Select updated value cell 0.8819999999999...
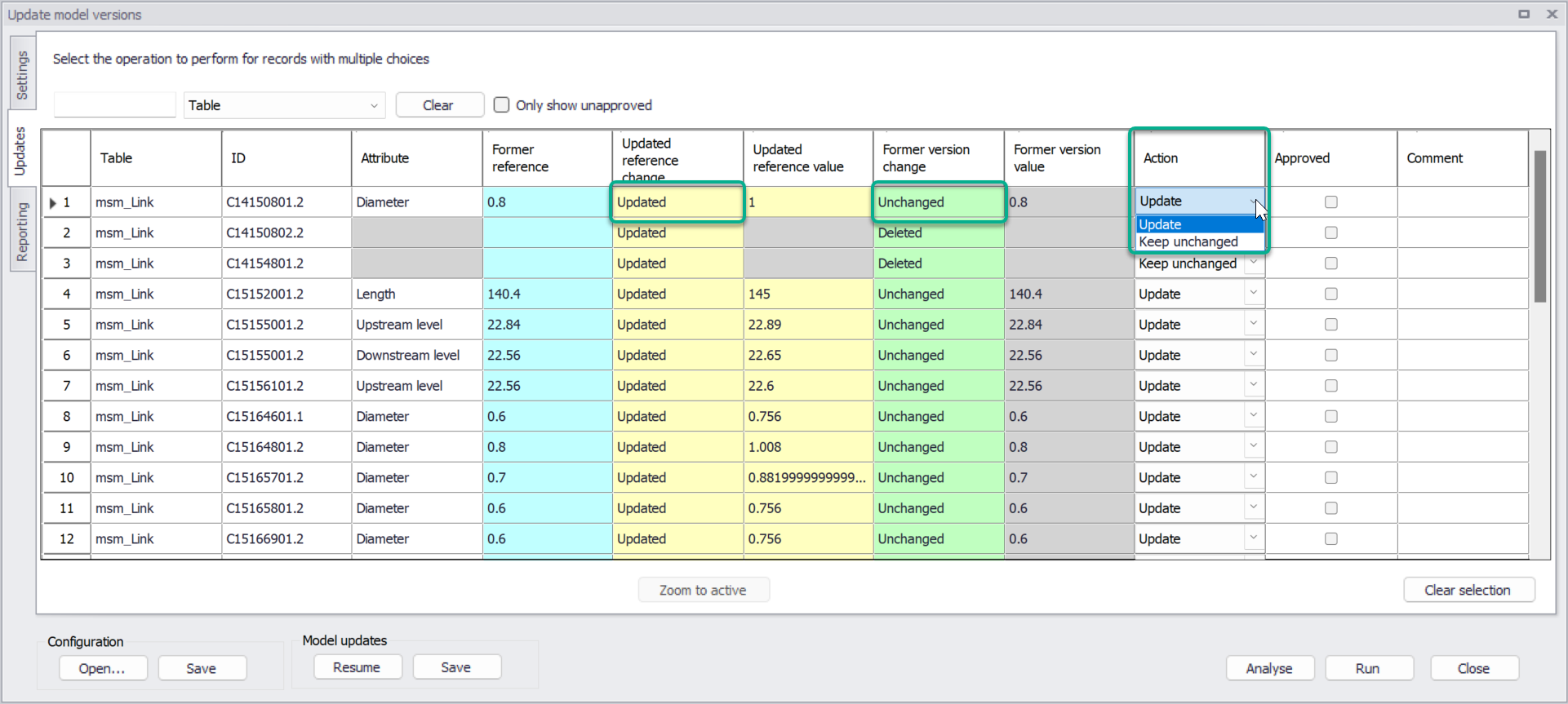1568x704 pixels. pyautogui.click(x=808, y=477)
